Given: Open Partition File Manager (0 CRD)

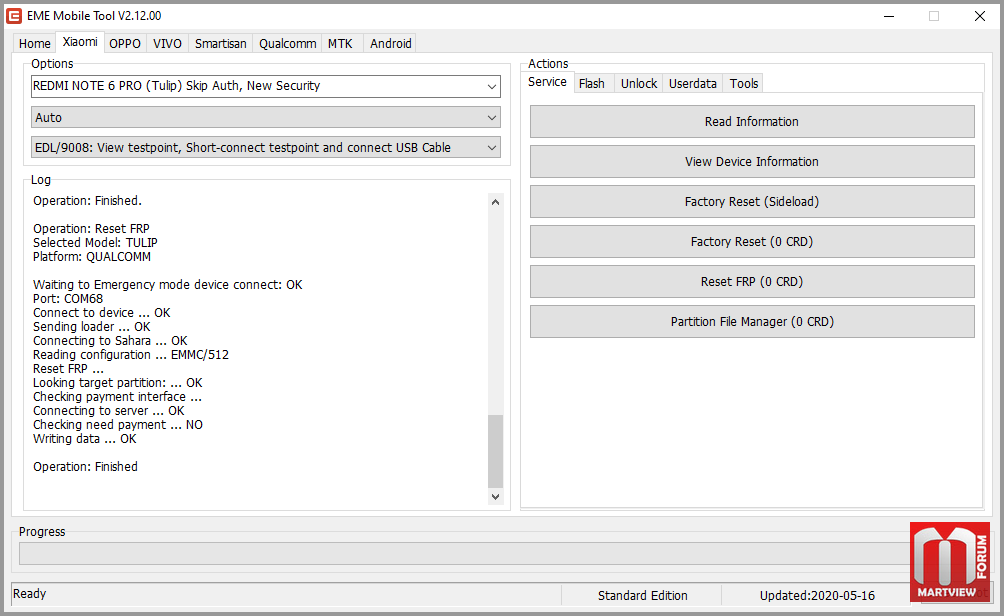Looking at the screenshot, I should click(x=752, y=322).
